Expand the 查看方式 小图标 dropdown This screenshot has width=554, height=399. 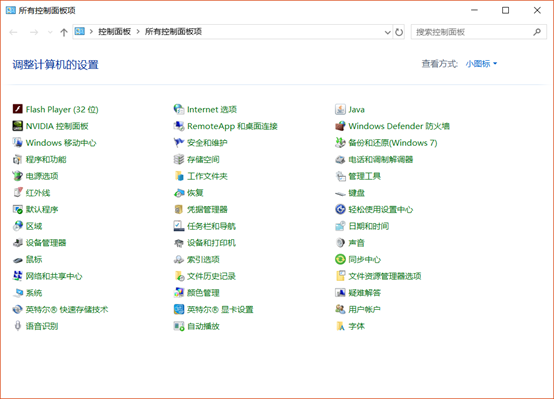pos(481,64)
